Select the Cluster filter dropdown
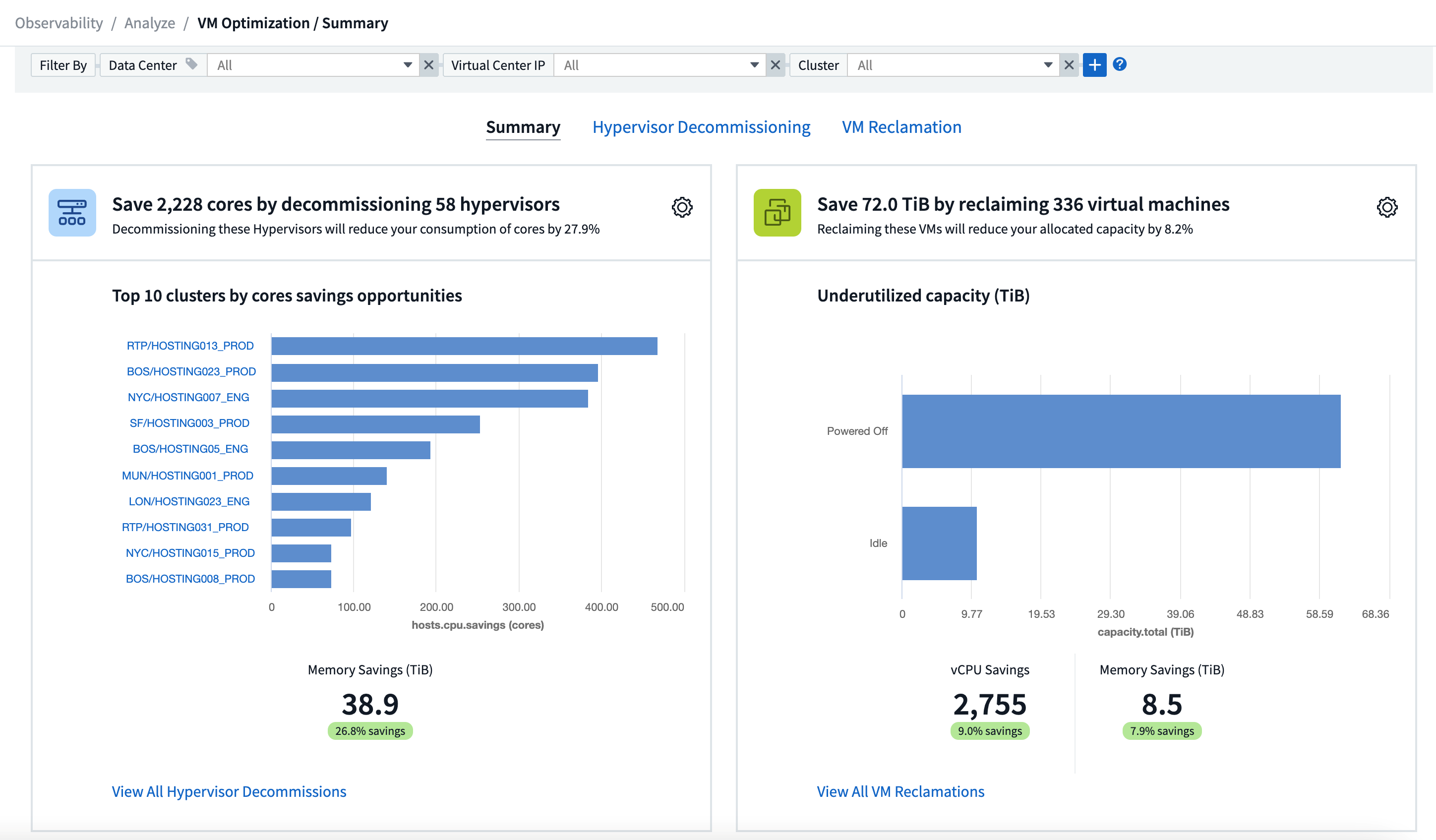 (951, 65)
